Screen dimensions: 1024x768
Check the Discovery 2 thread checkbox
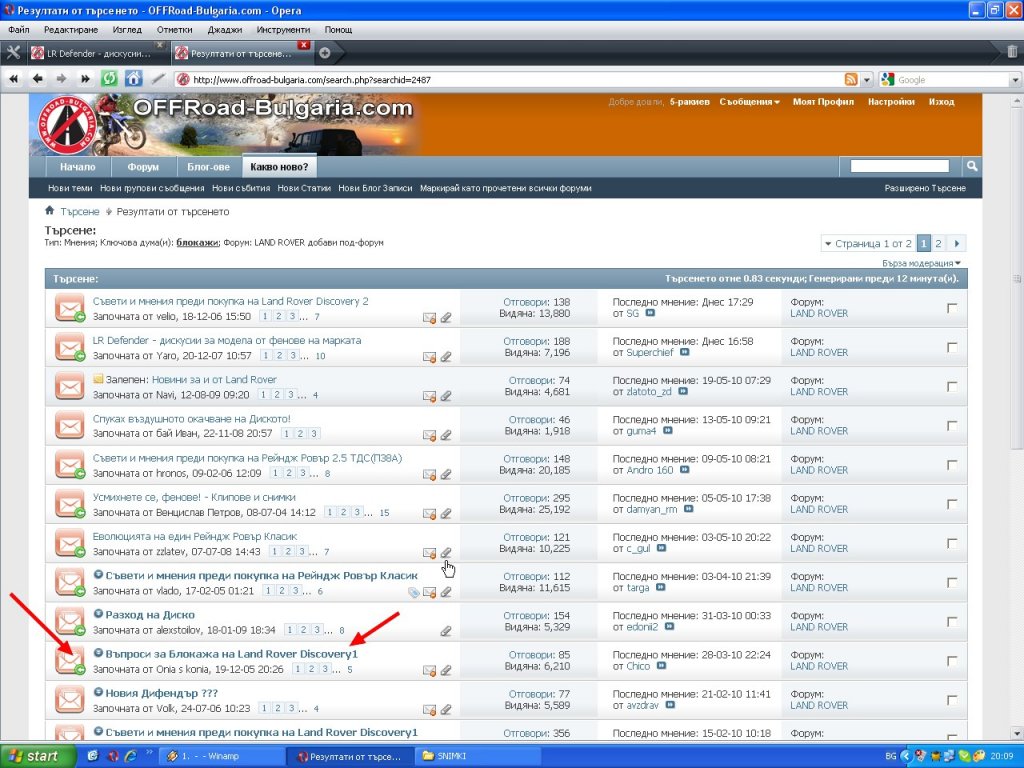pyautogui.click(x=952, y=308)
